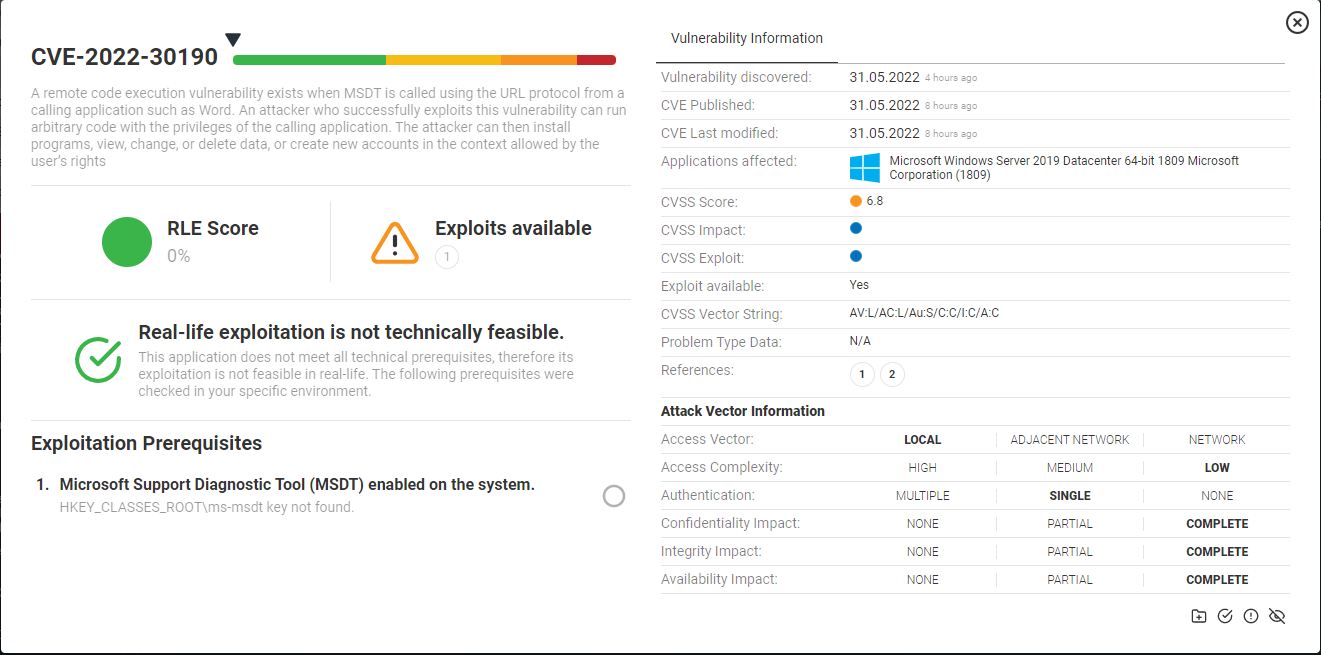
Task: Click the green RLE Score circle
Action: tap(127, 242)
